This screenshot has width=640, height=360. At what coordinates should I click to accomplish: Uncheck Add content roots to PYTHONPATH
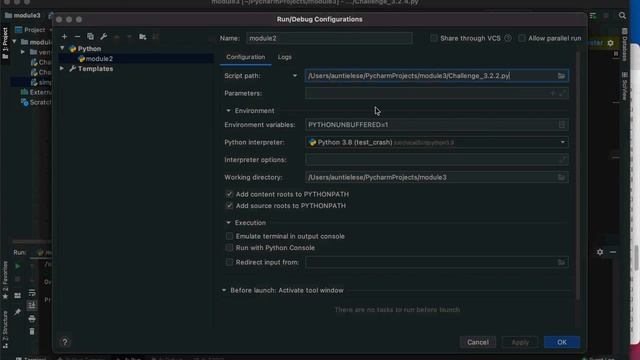coord(229,194)
